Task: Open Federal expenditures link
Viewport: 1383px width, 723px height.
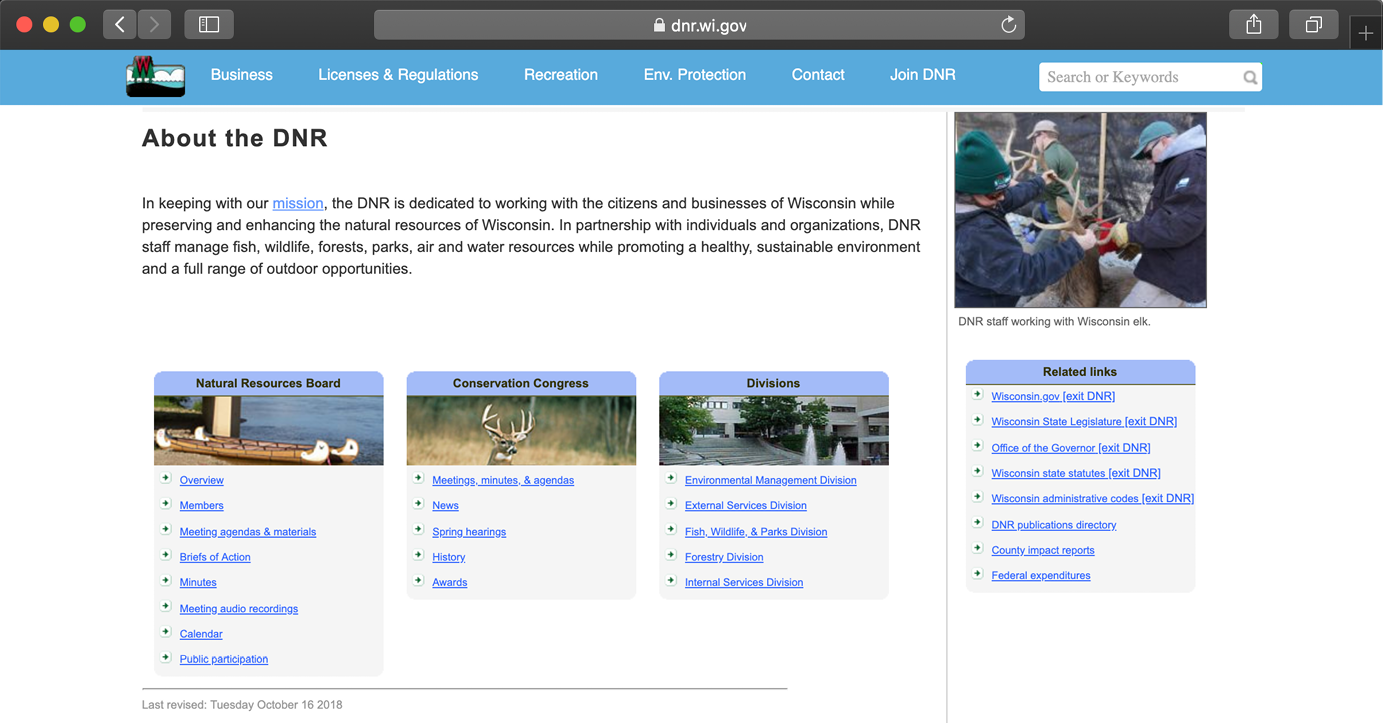Action: click(x=1041, y=575)
